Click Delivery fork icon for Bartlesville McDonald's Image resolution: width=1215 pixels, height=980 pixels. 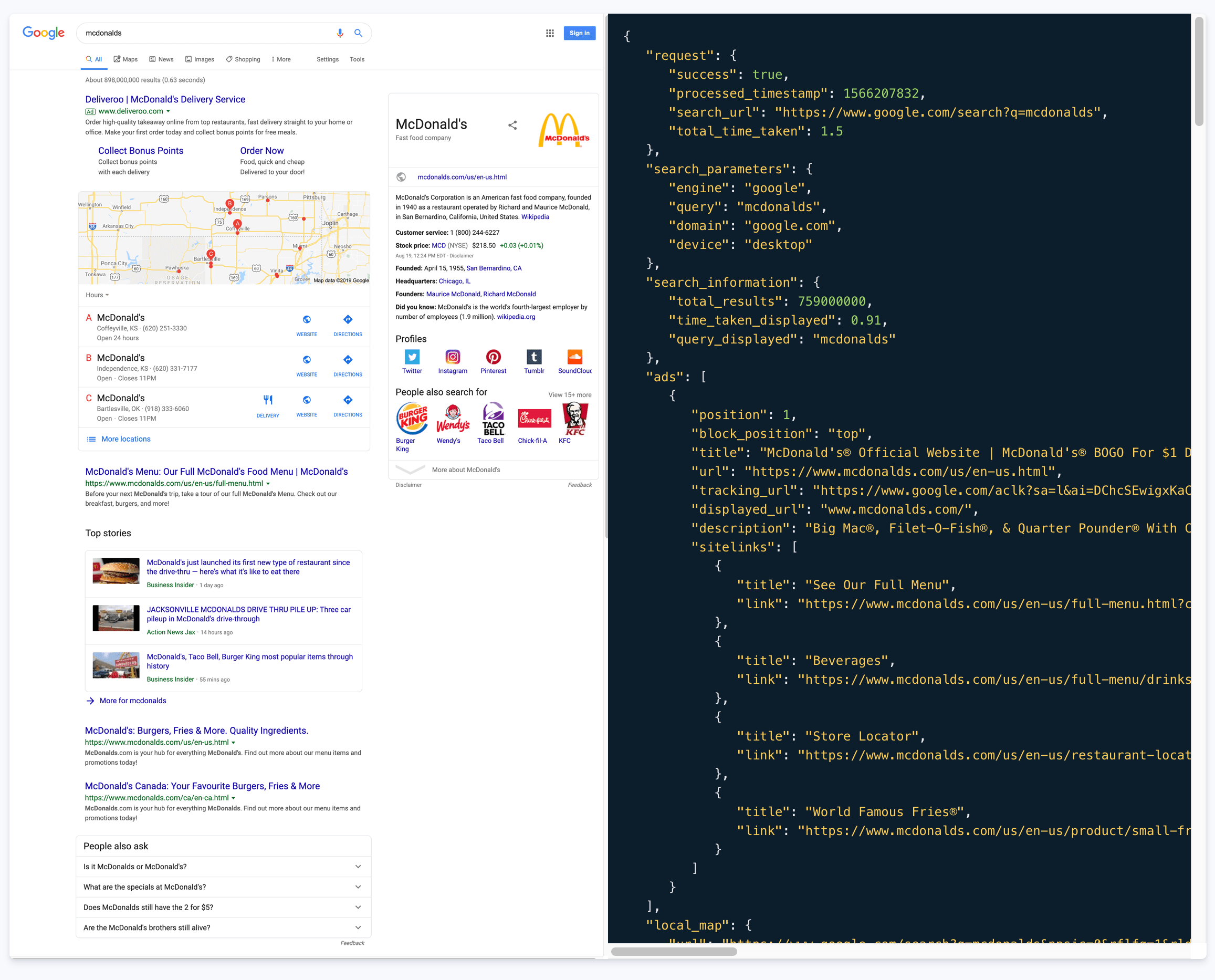click(268, 400)
